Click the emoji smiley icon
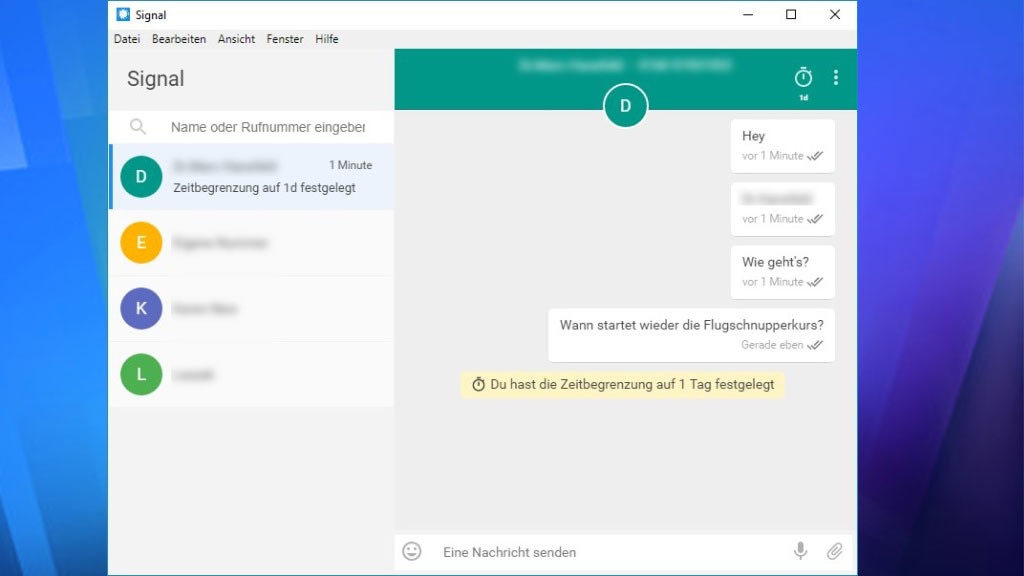This screenshot has width=1024, height=576. [x=412, y=551]
